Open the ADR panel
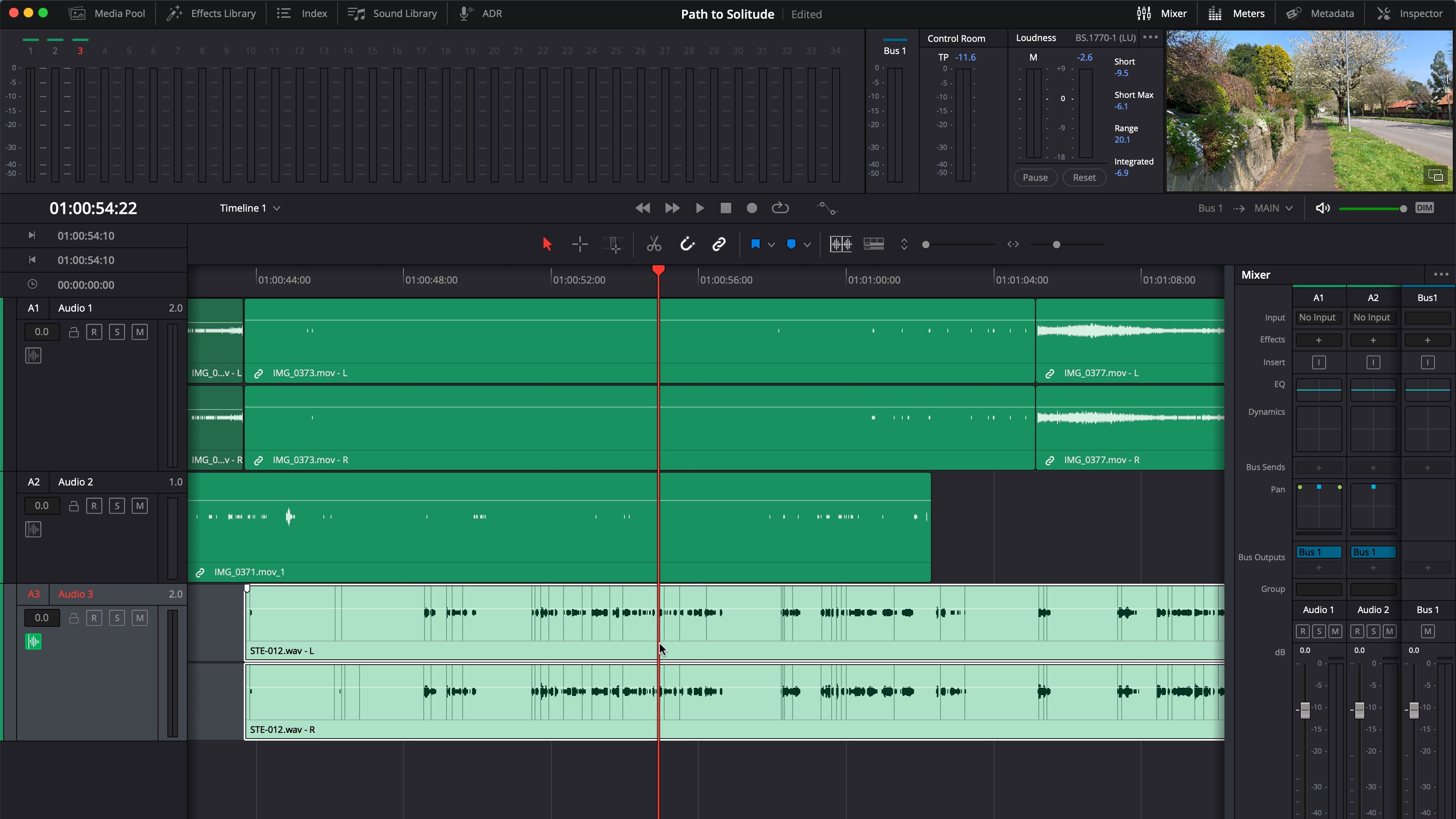Viewport: 1456px width, 819px height. click(x=480, y=13)
